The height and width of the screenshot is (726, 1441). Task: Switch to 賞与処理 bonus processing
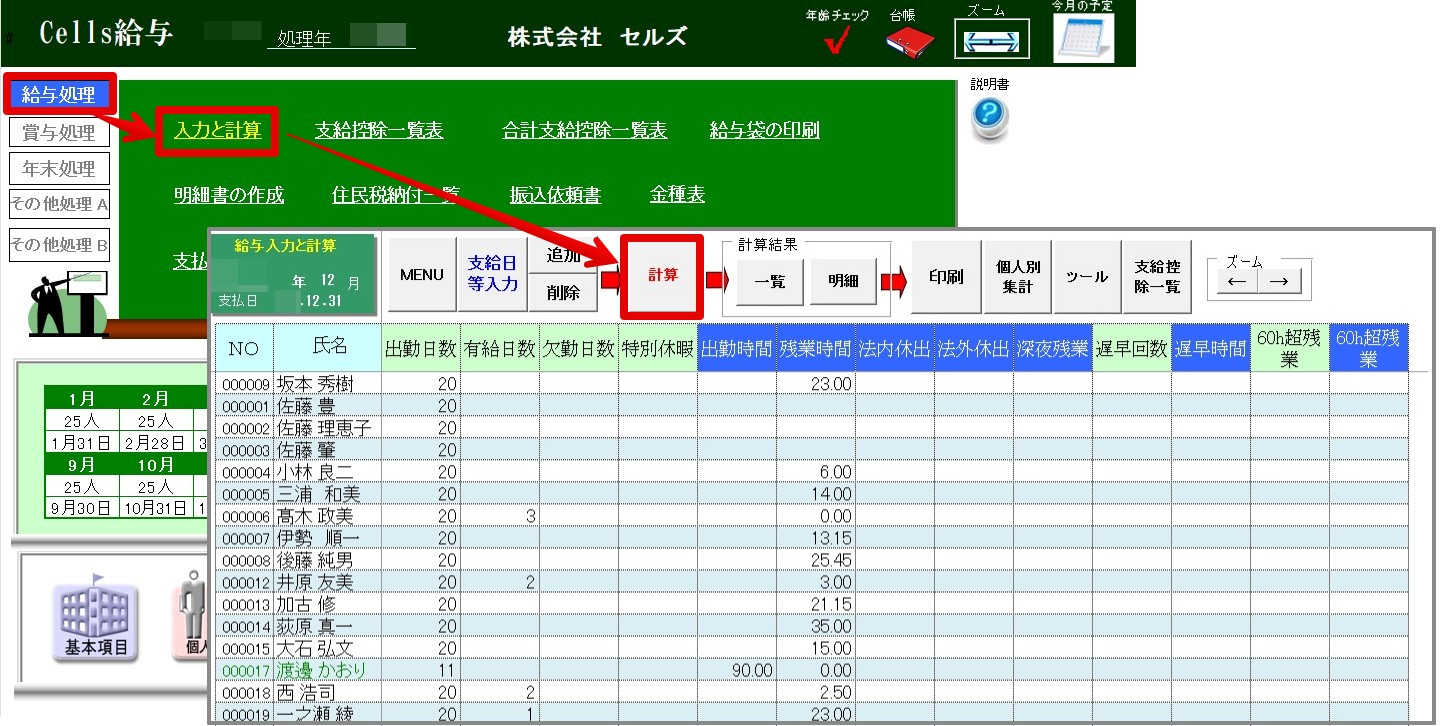coord(58,131)
